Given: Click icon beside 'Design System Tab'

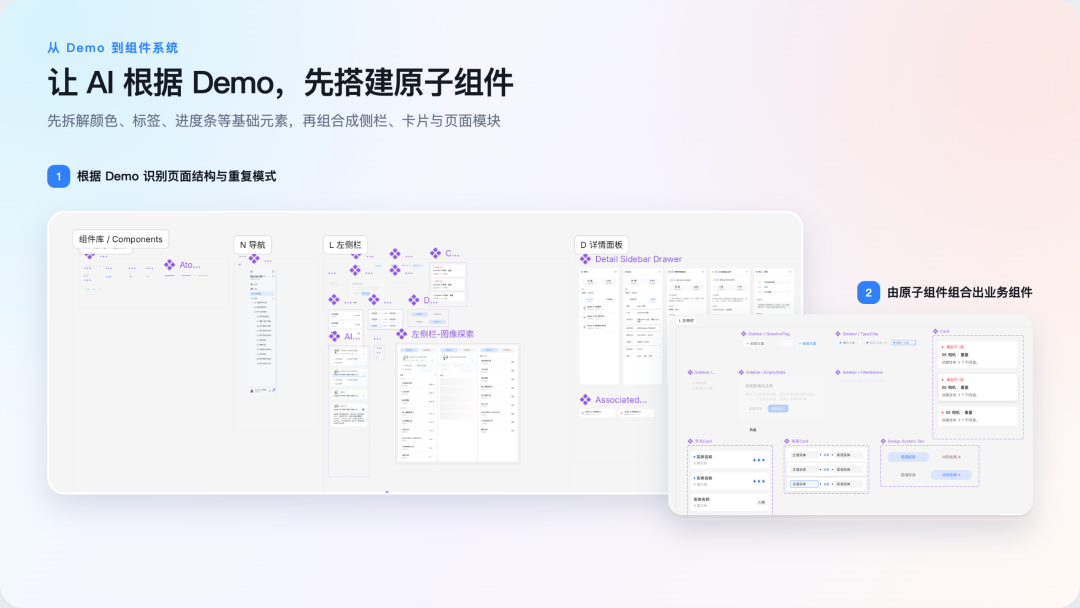Looking at the screenshot, I should [883, 441].
